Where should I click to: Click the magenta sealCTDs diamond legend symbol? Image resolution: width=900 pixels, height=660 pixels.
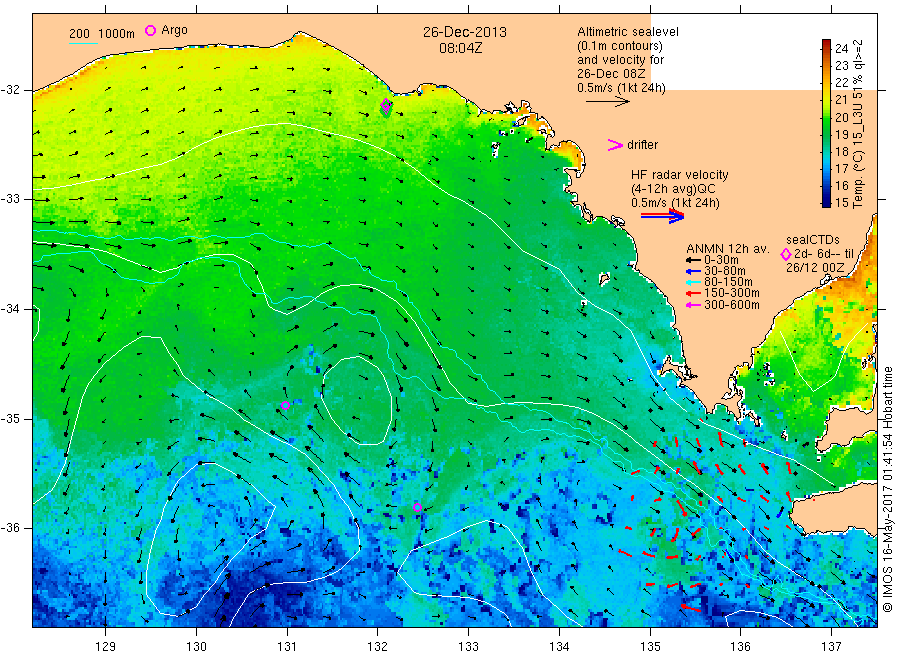pos(786,254)
